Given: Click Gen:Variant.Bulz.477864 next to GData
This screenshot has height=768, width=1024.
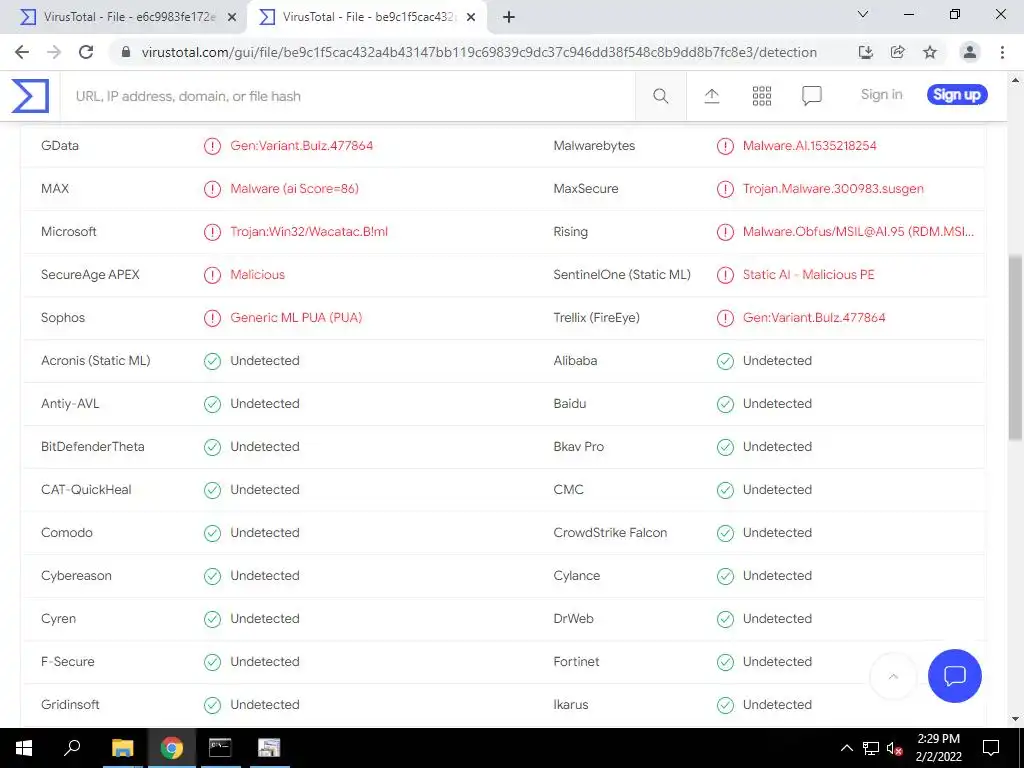Looking at the screenshot, I should pyautogui.click(x=301, y=146).
